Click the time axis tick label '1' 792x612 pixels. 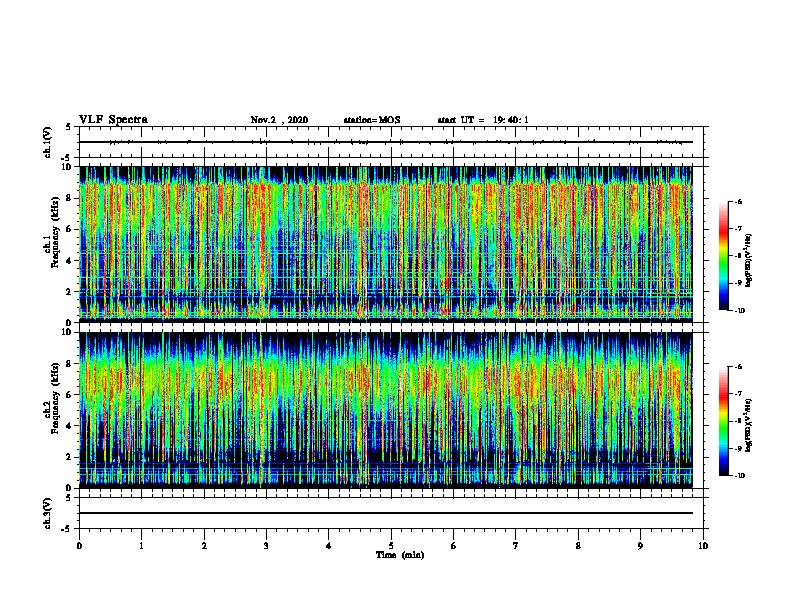141,546
